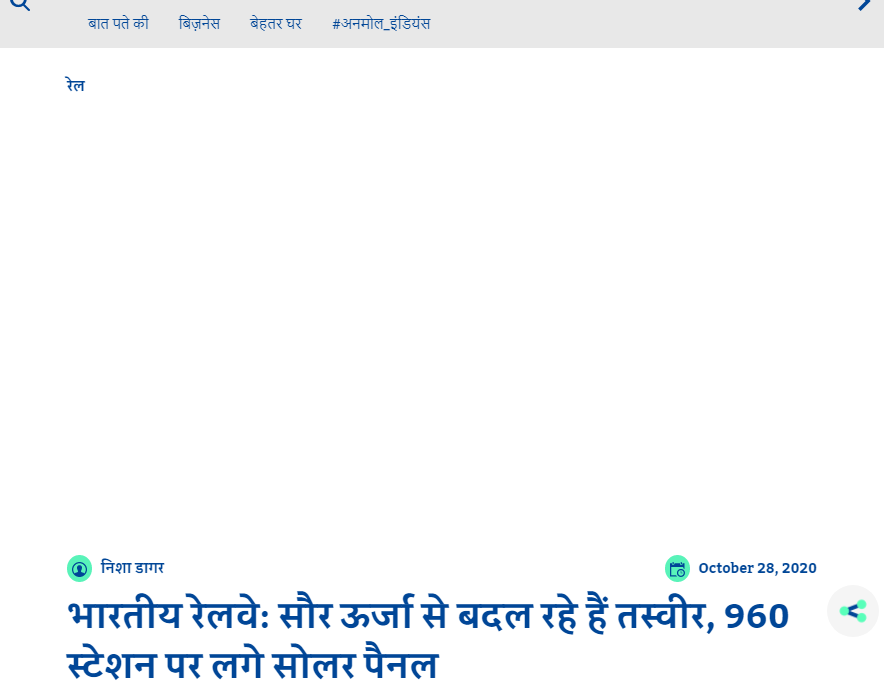Click the green calendar icon near the date
884x696 pixels.
[x=677, y=568]
